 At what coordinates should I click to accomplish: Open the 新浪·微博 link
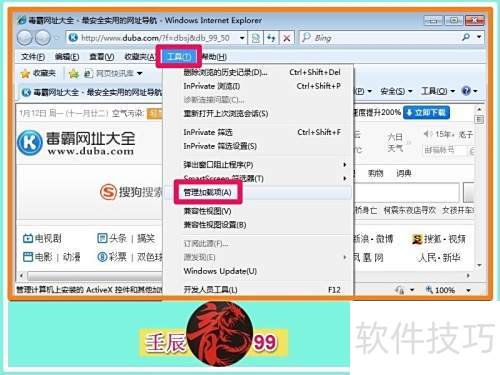coord(373,239)
